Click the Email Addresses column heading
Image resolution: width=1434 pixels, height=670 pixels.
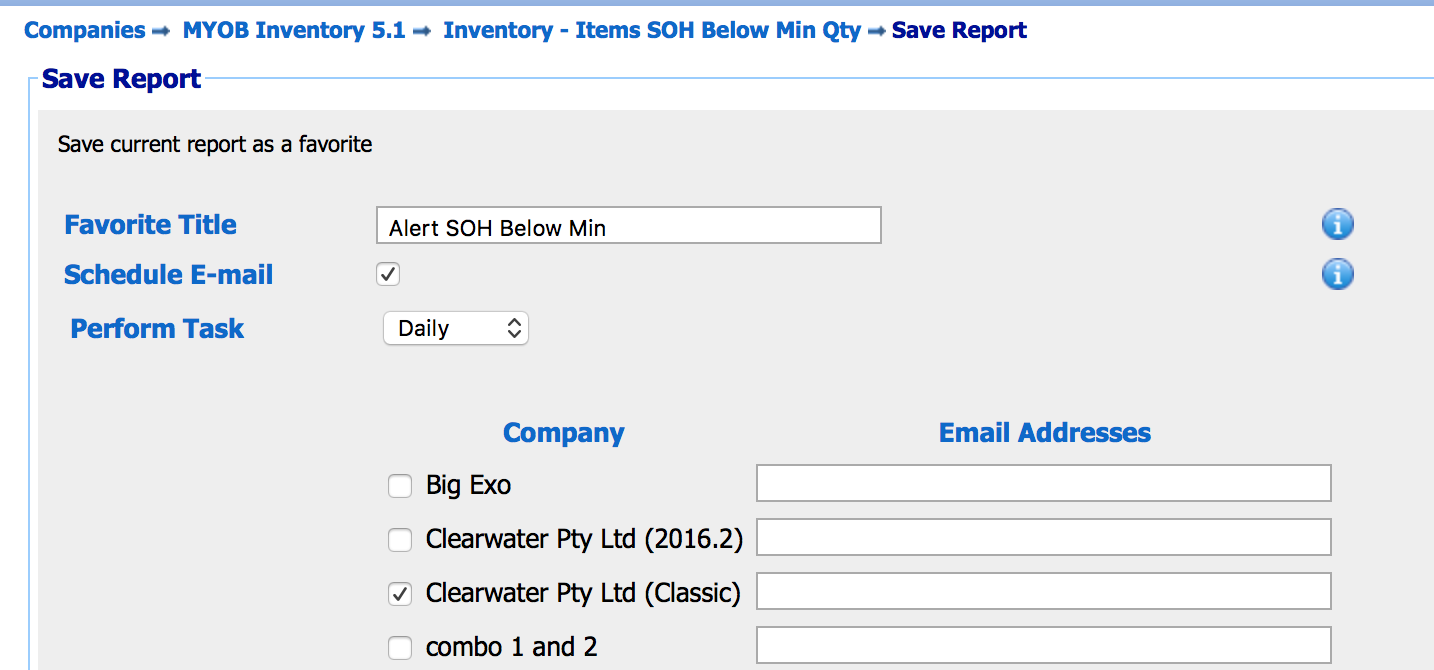pyautogui.click(x=1045, y=433)
